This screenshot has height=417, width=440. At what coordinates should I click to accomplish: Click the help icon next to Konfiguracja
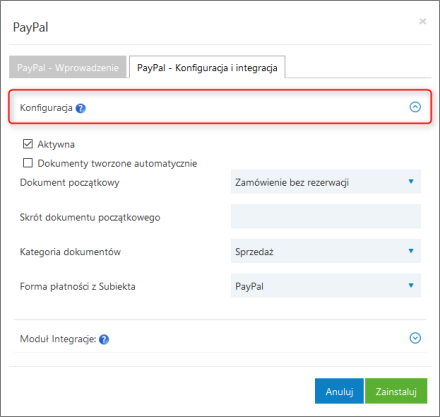tap(81, 108)
